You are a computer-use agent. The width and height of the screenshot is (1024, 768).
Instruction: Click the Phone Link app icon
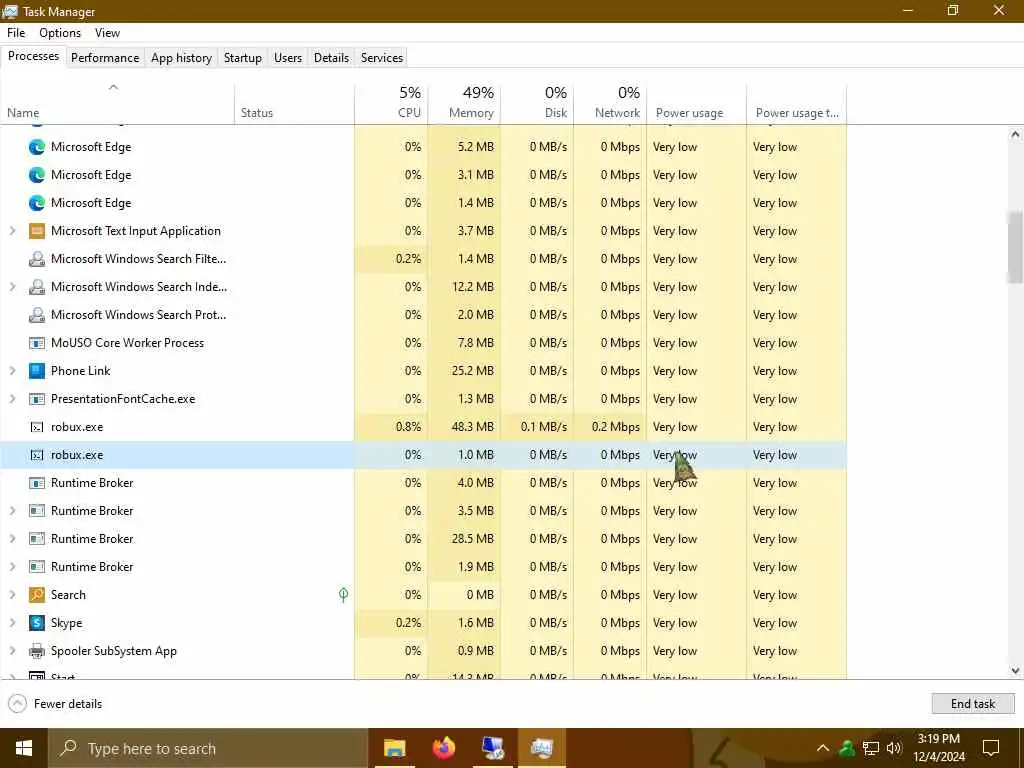[x=37, y=371]
